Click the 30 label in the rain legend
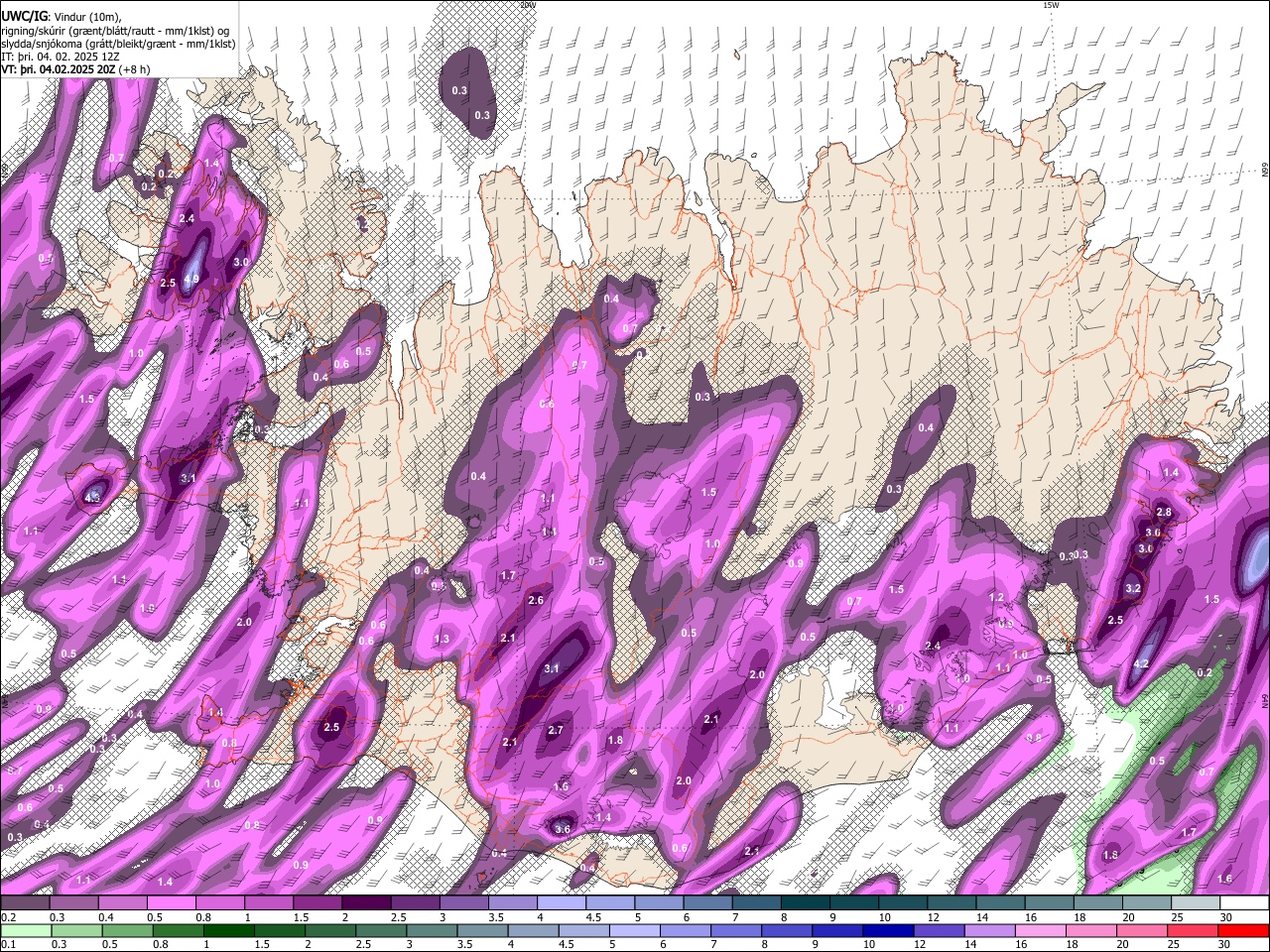 click(x=1226, y=944)
